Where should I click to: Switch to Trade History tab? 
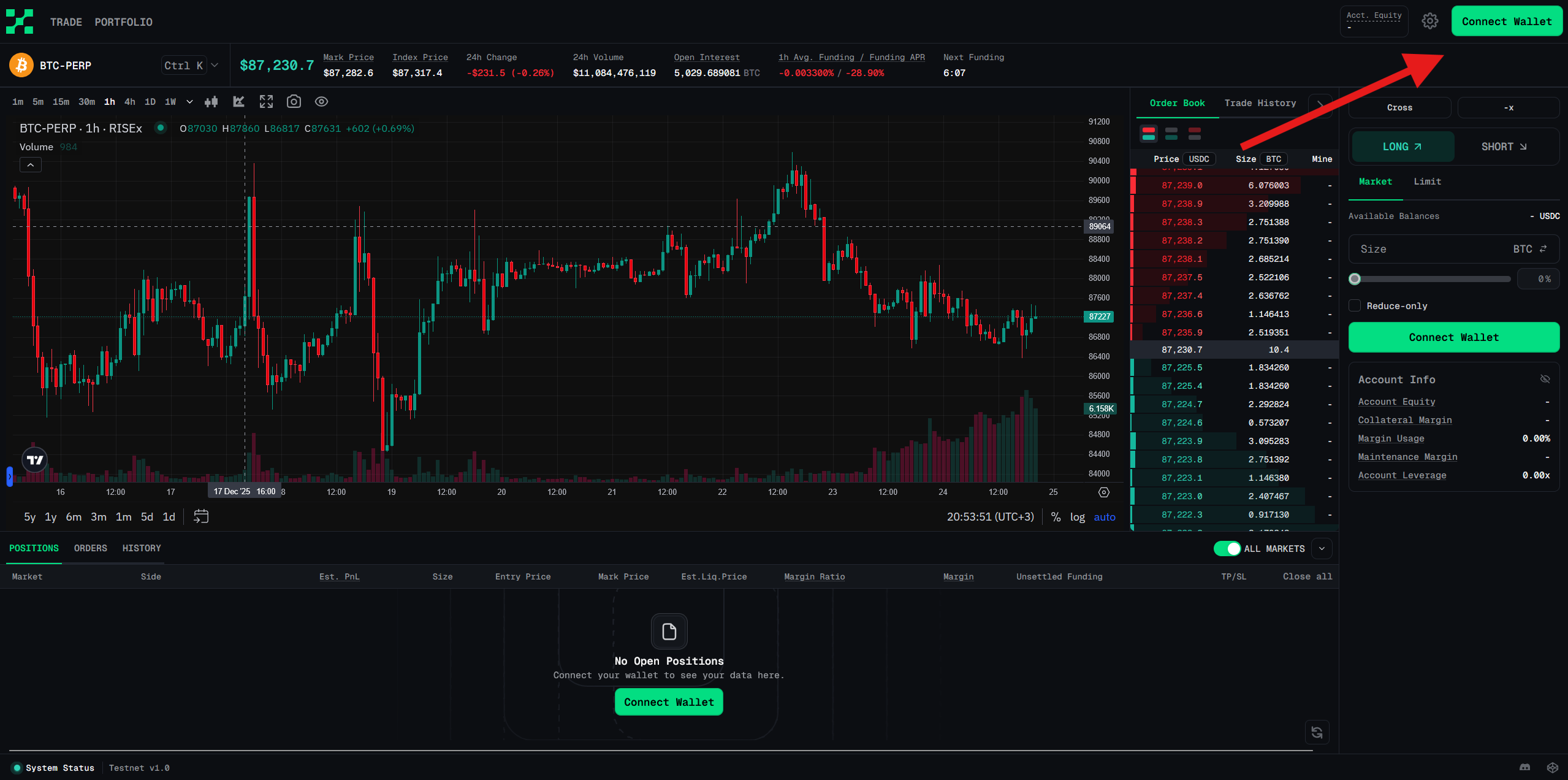pyautogui.click(x=1260, y=103)
